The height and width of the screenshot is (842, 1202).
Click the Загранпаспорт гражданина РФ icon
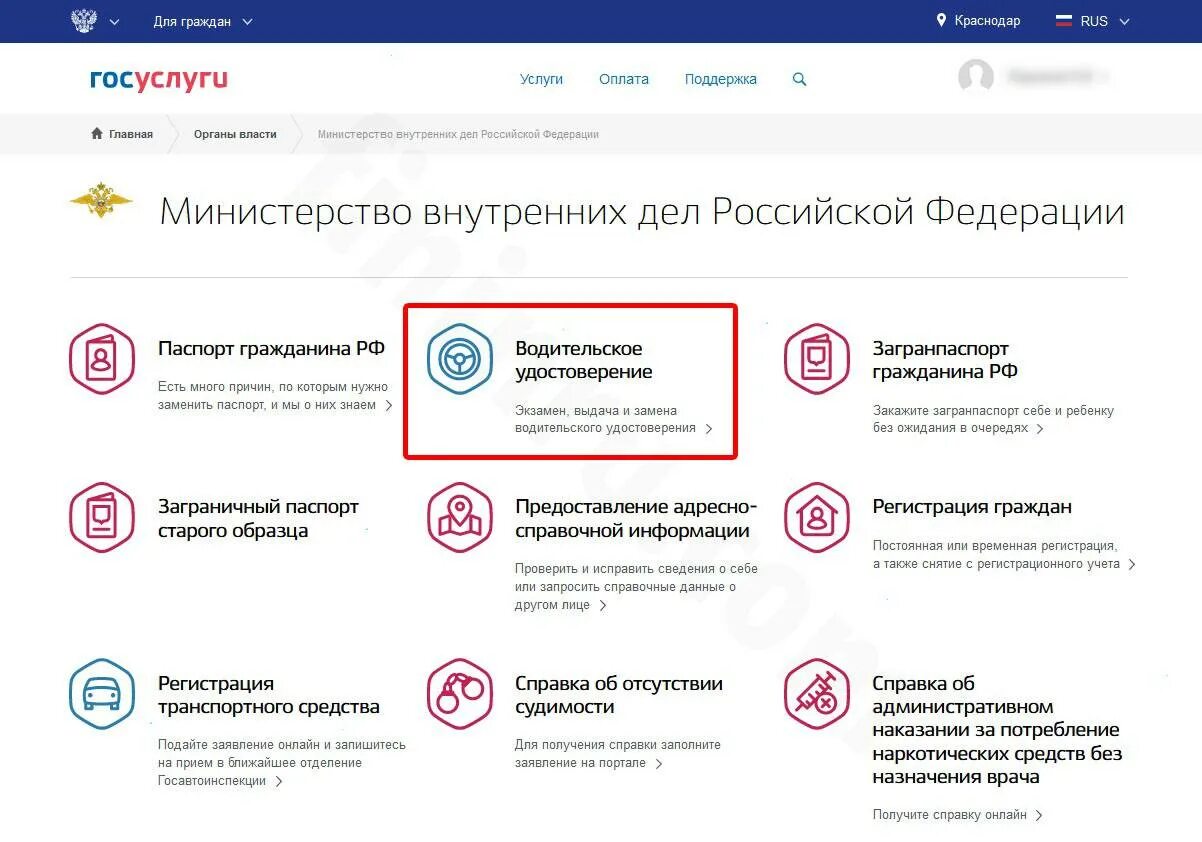click(x=817, y=357)
